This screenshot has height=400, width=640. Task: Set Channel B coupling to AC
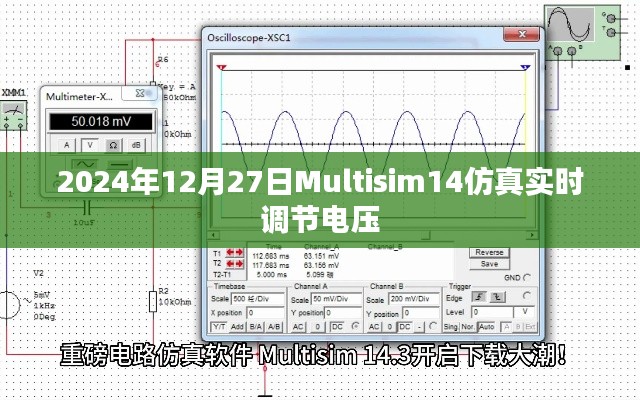374,327
